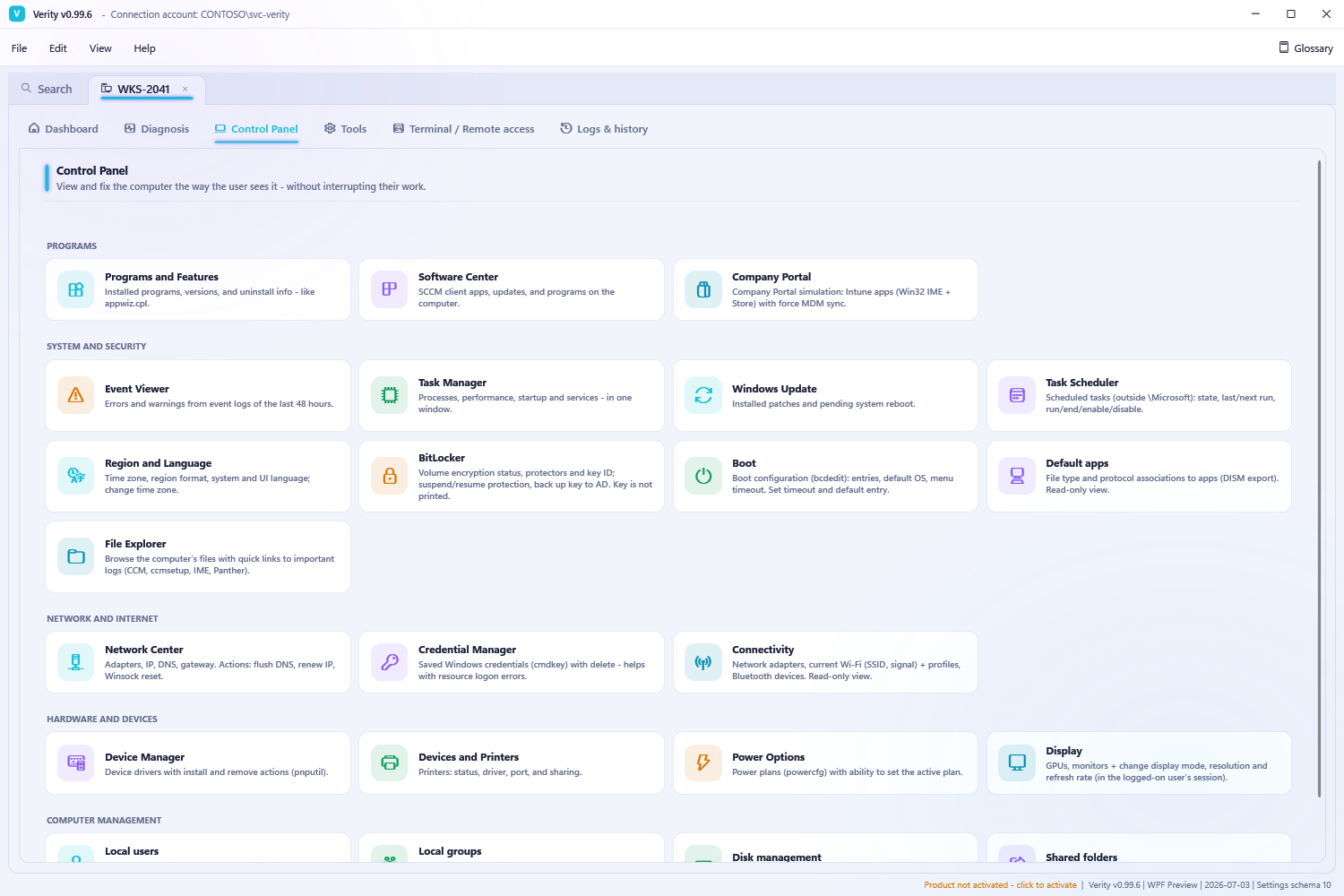Open the Shared folders card
The image size is (1344, 896).
pos(1139,849)
